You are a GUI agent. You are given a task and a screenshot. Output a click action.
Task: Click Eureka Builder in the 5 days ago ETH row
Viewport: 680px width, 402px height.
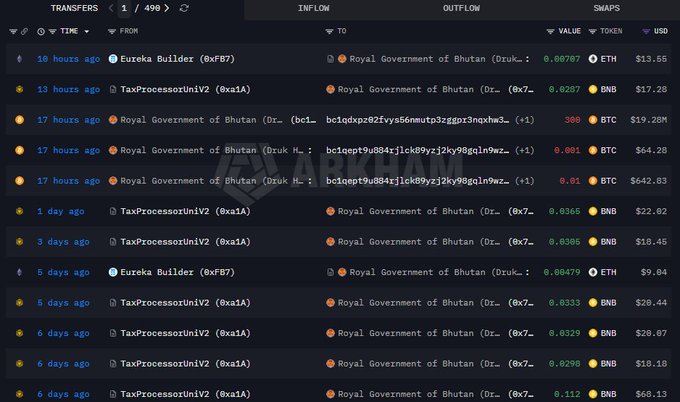pyautogui.click(x=177, y=272)
